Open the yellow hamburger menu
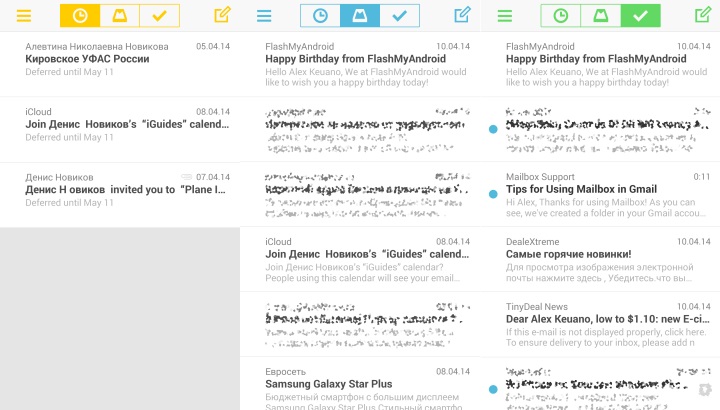Screen dimensions: 720x410 [24, 16]
